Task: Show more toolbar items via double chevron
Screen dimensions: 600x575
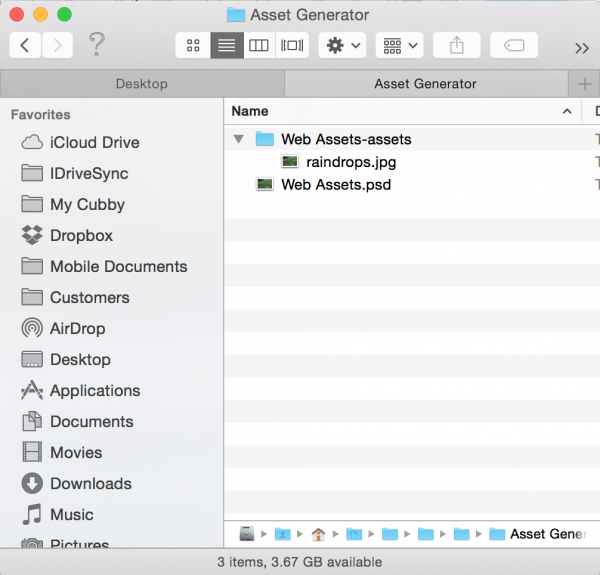Action: pyautogui.click(x=581, y=47)
